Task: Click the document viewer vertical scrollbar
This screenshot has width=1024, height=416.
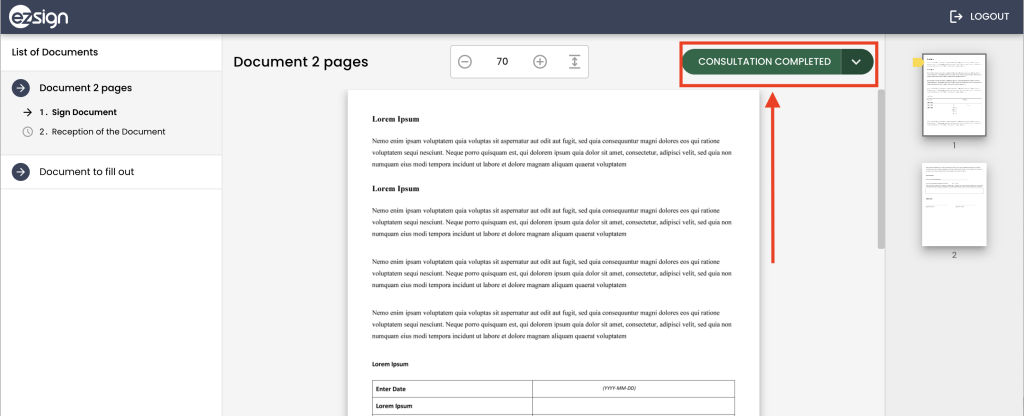Action: [880, 170]
